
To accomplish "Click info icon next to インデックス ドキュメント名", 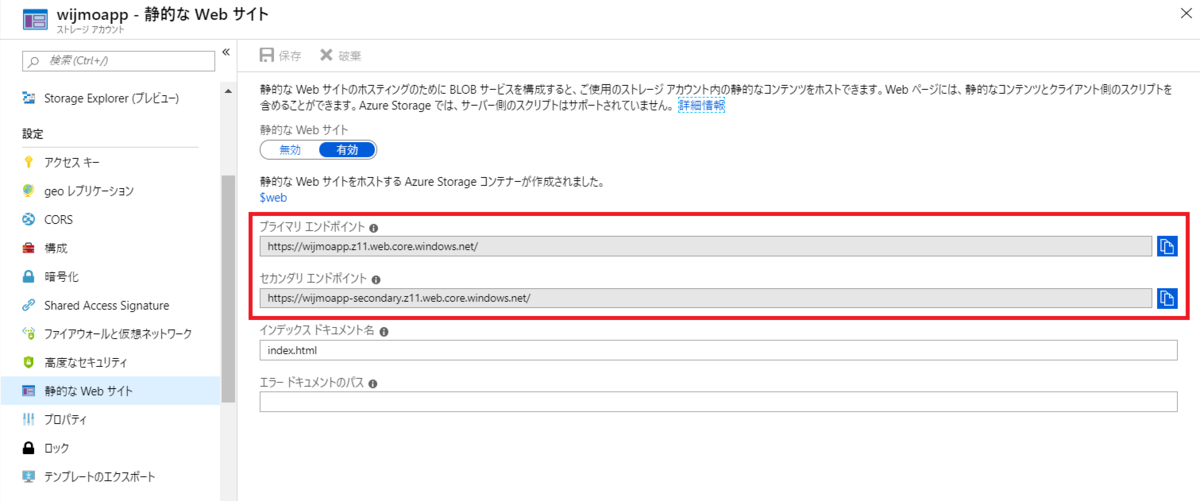I will click(384, 331).
